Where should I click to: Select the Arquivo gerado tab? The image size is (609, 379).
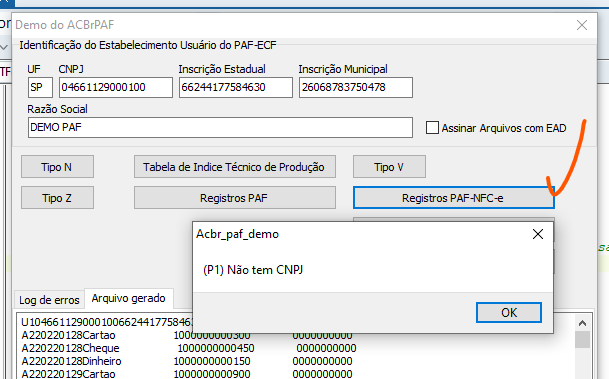(129, 298)
